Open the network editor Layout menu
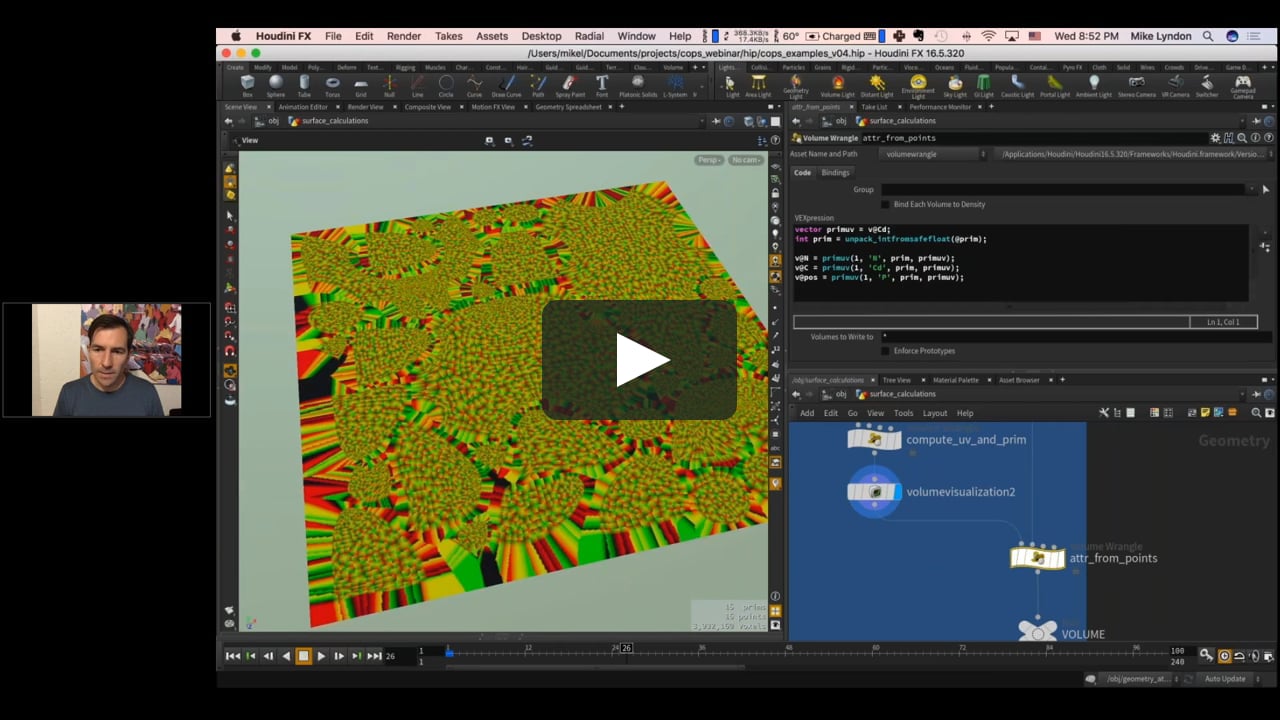The height and width of the screenshot is (720, 1280). [x=935, y=413]
